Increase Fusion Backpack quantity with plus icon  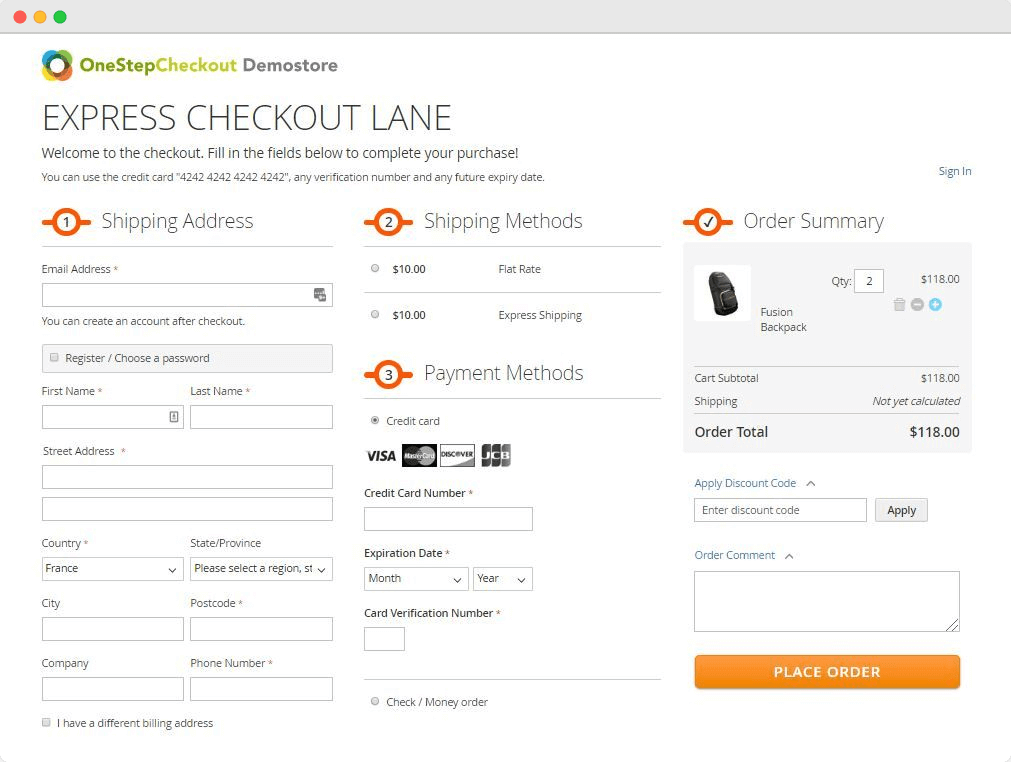[x=936, y=304]
